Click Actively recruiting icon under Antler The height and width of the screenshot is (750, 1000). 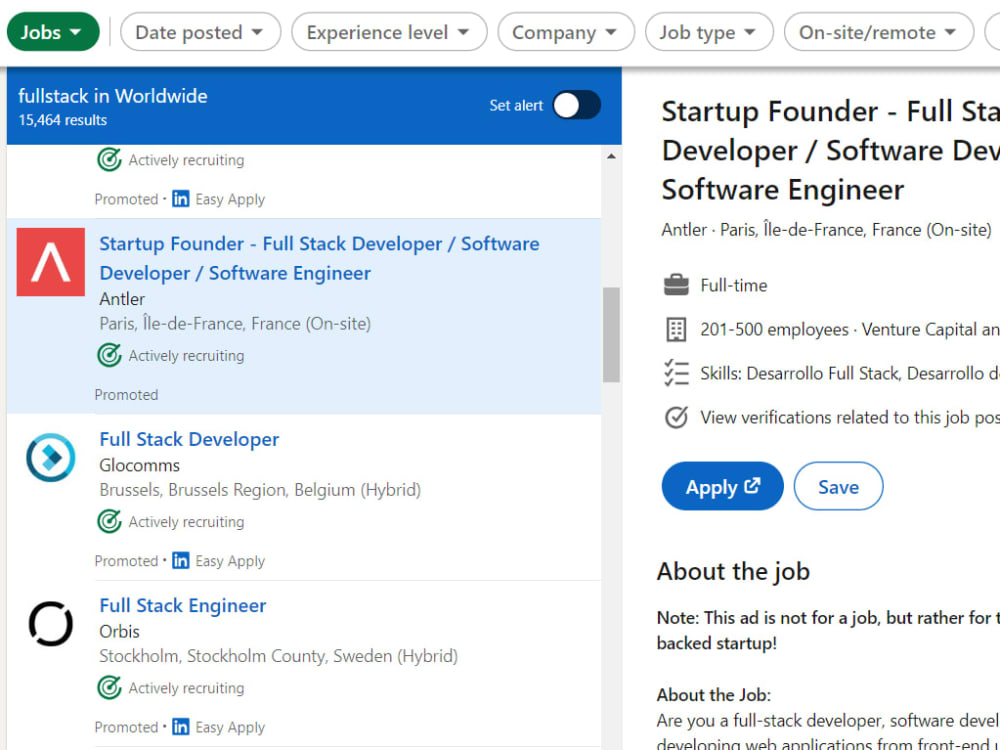point(109,355)
